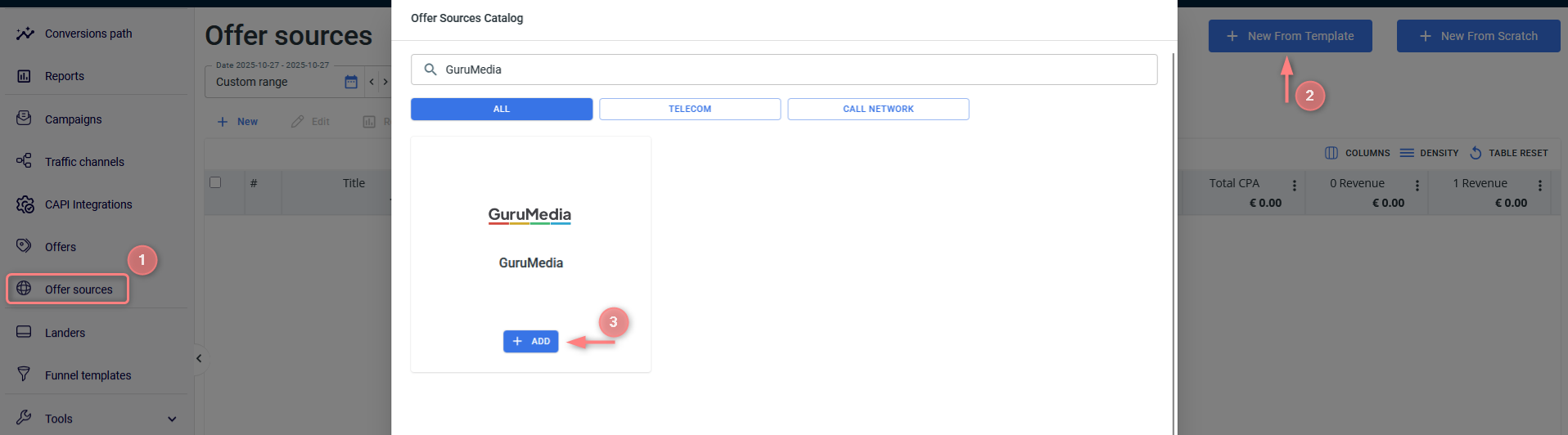The width and height of the screenshot is (1568, 435).
Task: Click the Edit toolbar button
Action: (x=310, y=122)
